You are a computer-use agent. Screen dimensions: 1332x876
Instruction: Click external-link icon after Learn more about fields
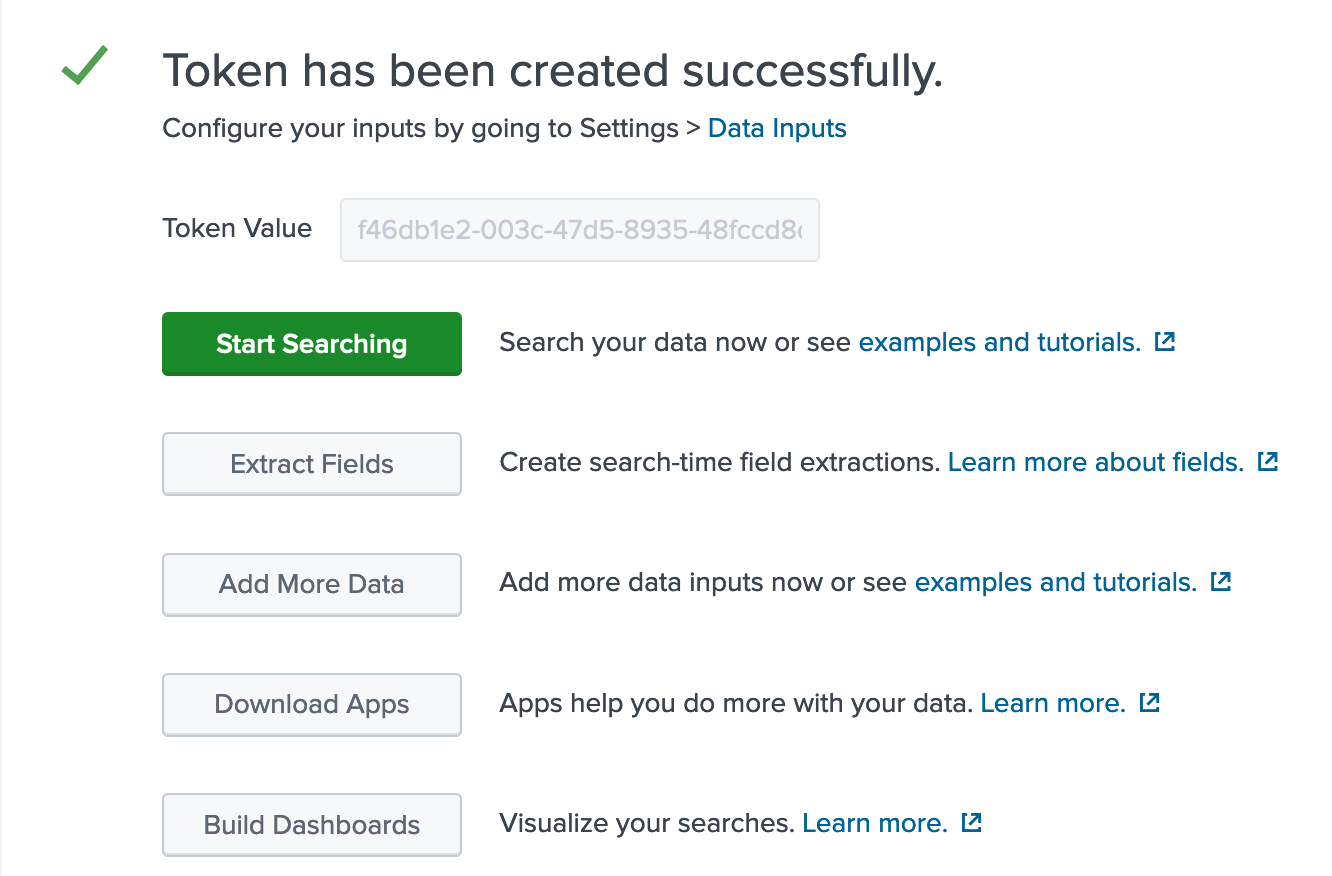pyautogui.click(x=1268, y=462)
